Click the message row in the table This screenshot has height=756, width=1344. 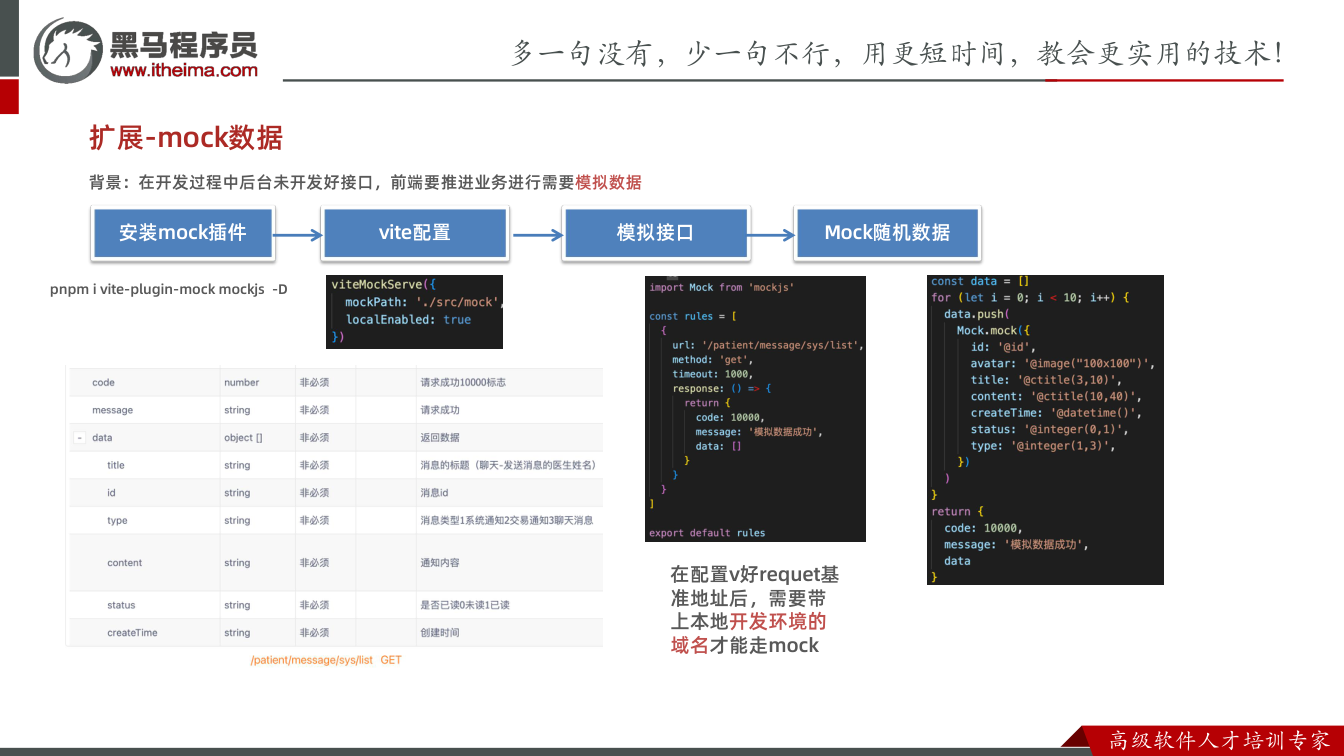click(x=334, y=410)
